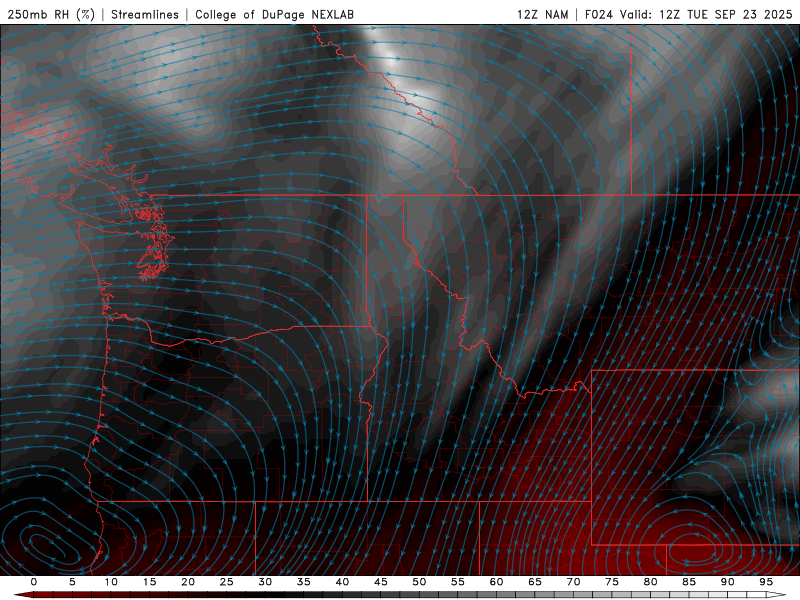Click the "5" colorbar label
Screen dimensions: 800x600
coord(72,582)
